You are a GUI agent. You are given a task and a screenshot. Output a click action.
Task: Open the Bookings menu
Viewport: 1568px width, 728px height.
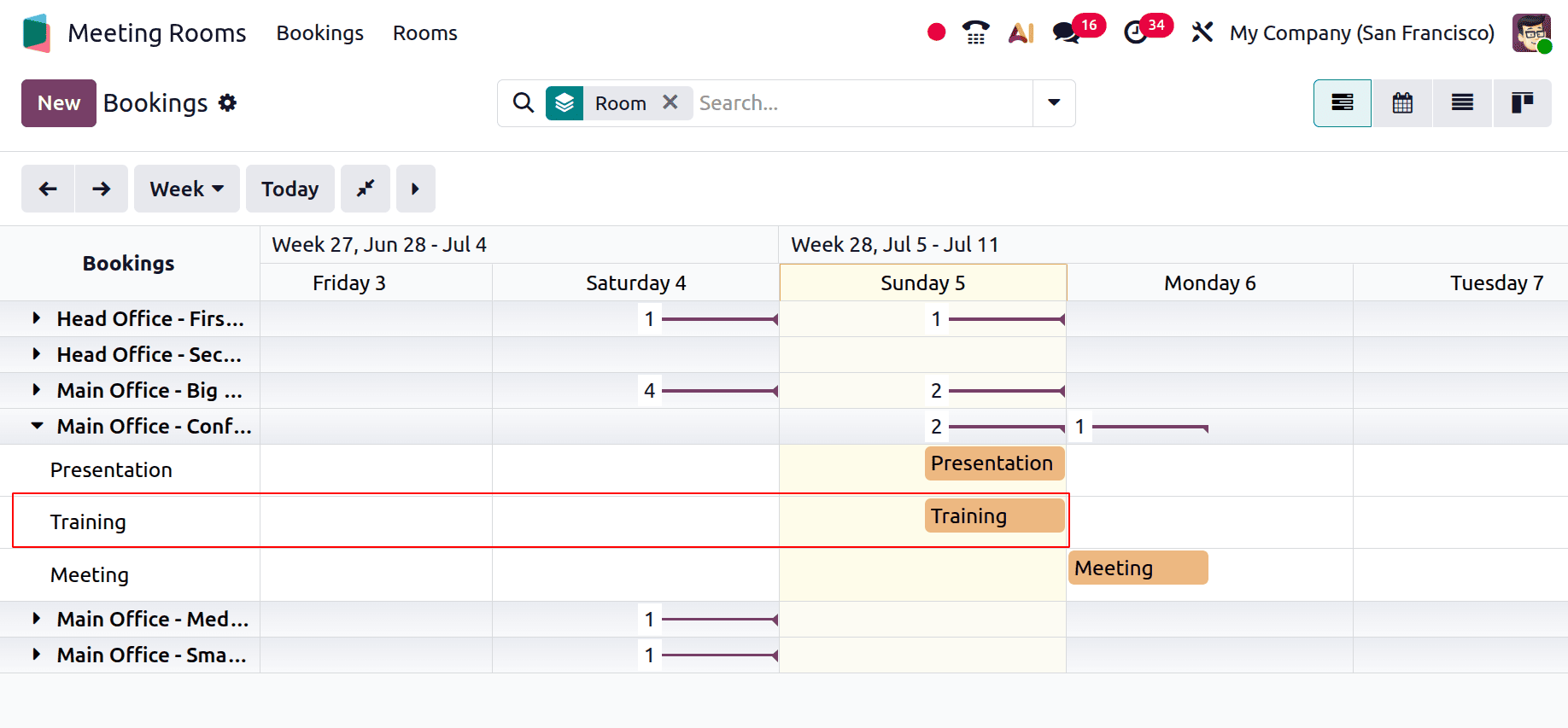click(319, 33)
